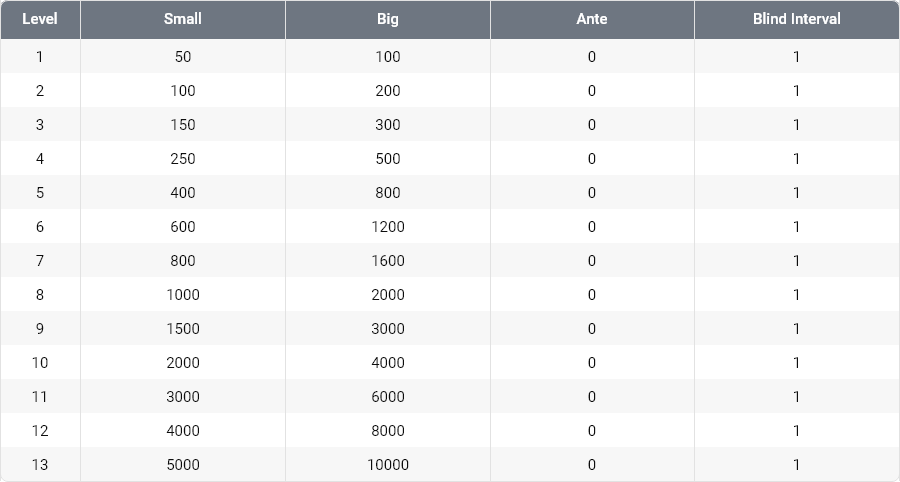This screenshot has width=900, height=482.
Task: Select level 13's big blind 10000 cell
Action: point(388,465)
